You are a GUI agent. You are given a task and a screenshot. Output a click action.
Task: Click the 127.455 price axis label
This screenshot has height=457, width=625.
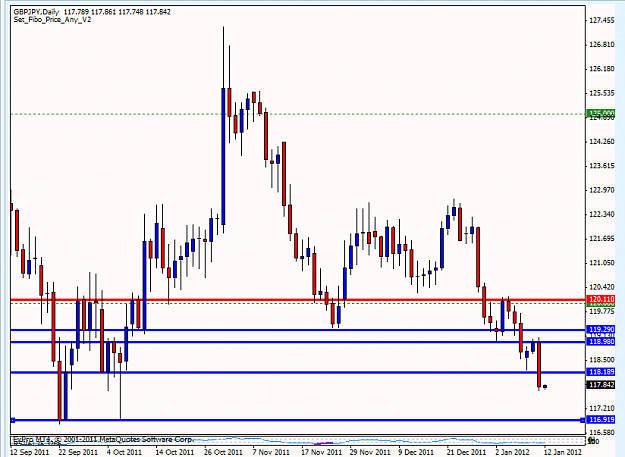click(601, 20)
